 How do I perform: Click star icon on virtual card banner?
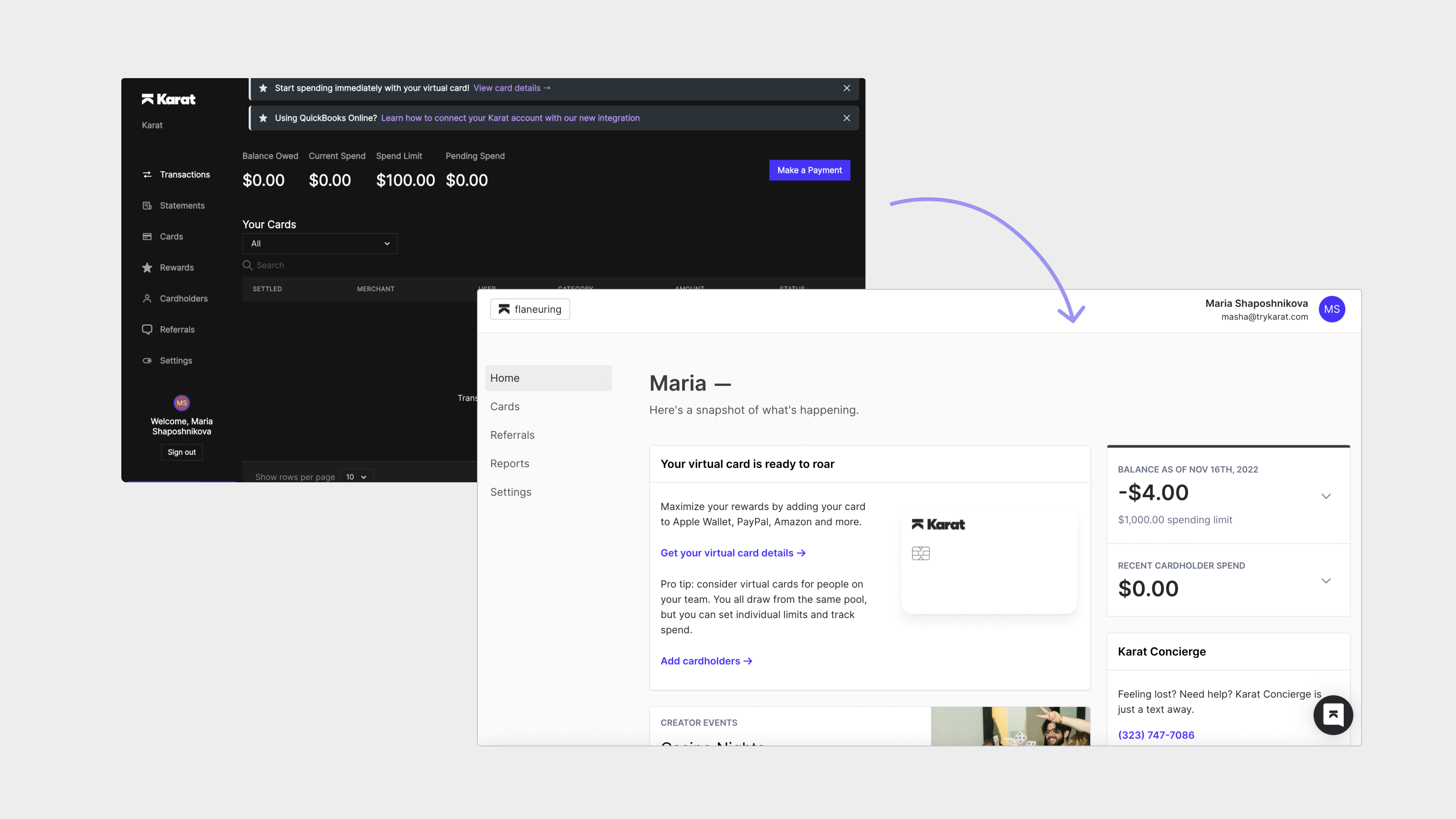tap(263, 88)
